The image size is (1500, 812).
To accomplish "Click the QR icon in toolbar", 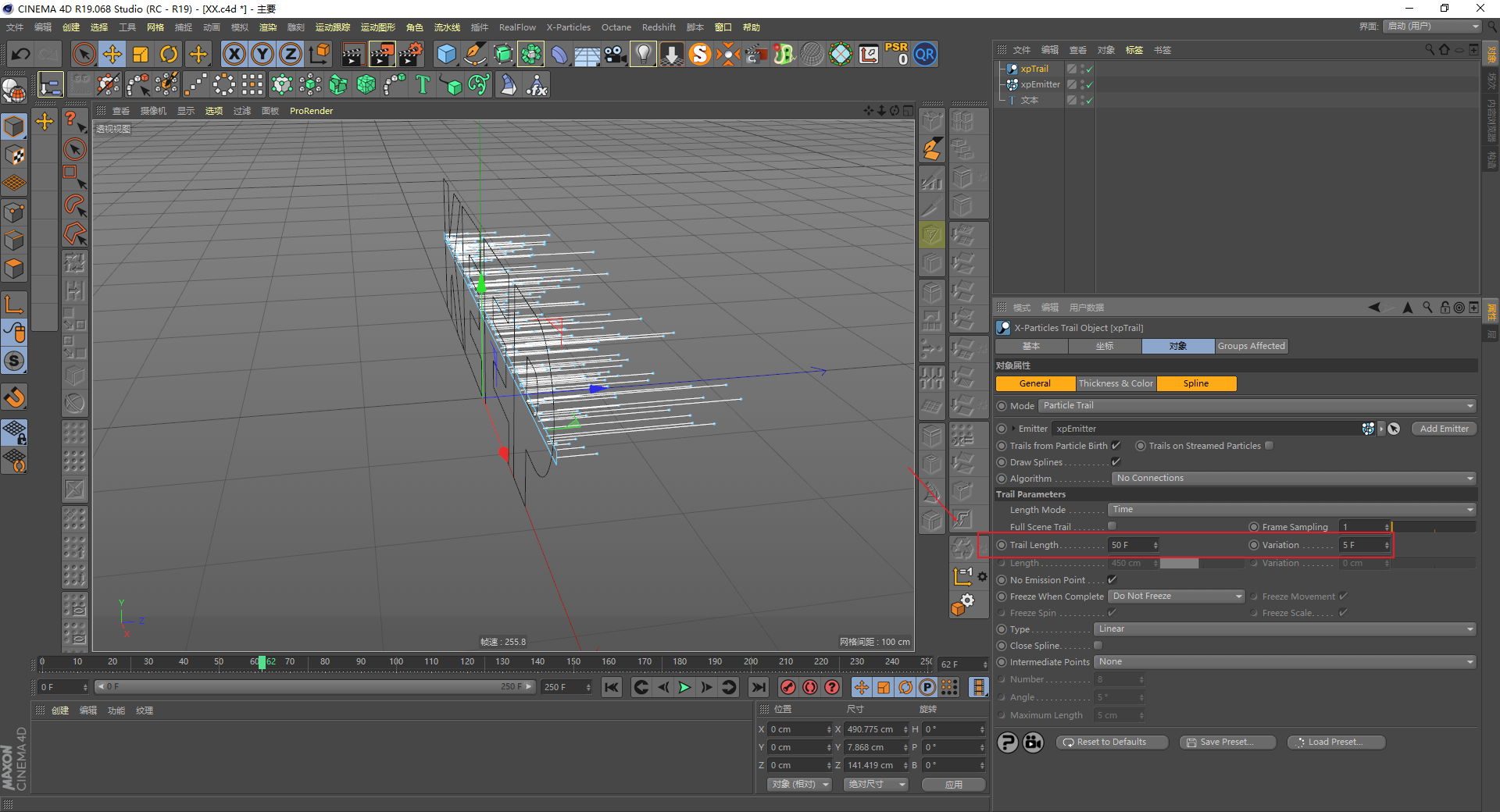I will click(925, 54).
